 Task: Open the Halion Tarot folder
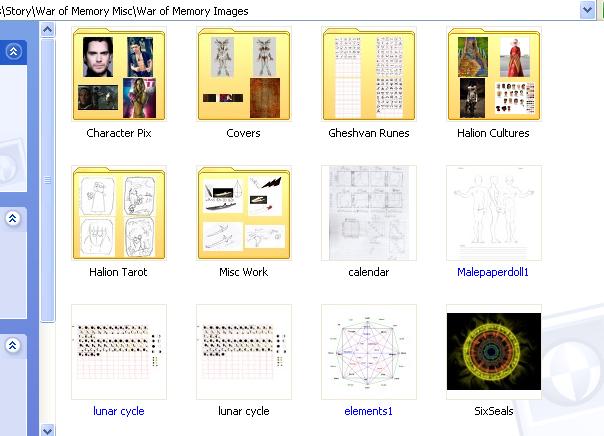(x=119, y=214)
